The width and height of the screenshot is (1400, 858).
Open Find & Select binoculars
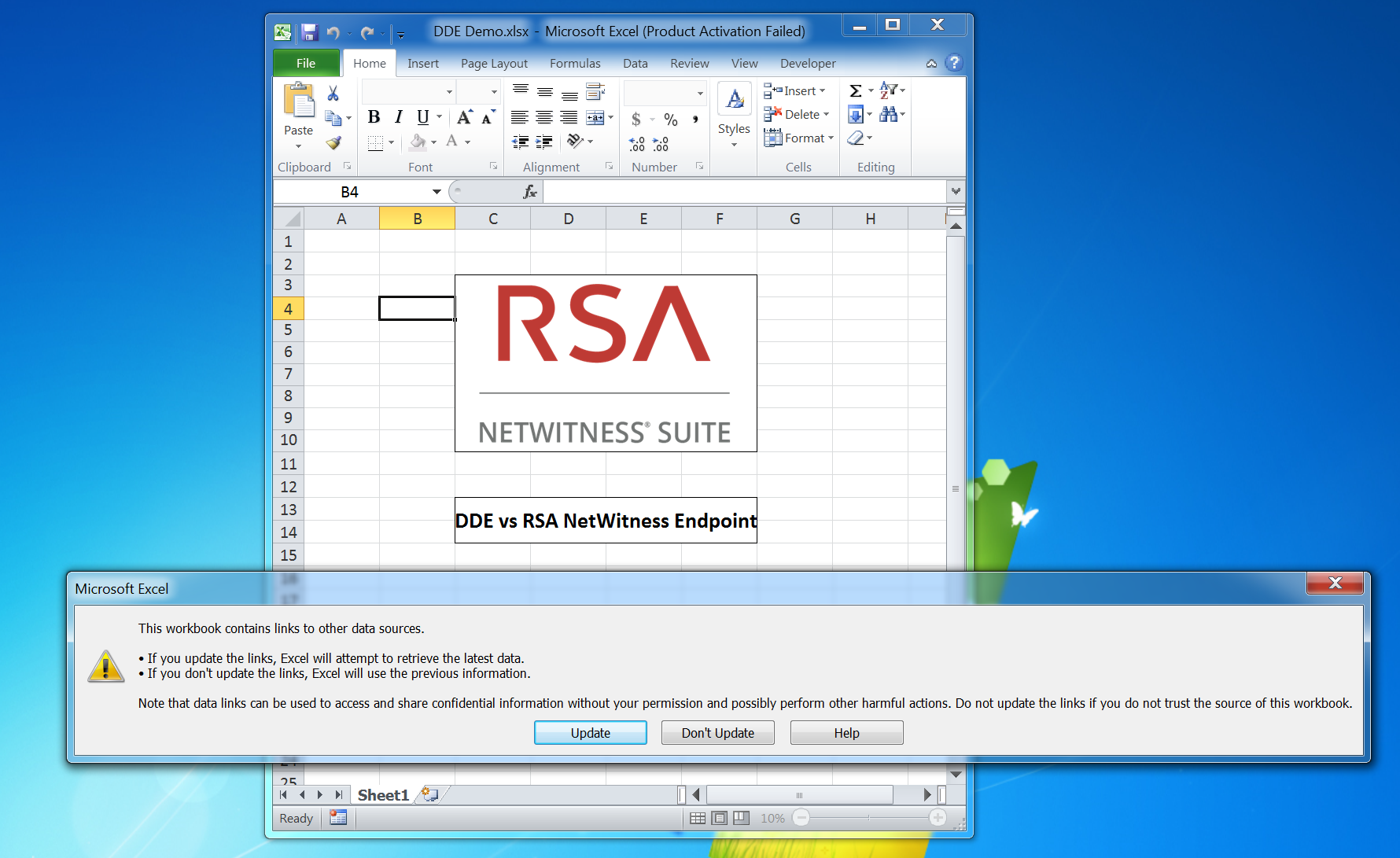point(889,115)
